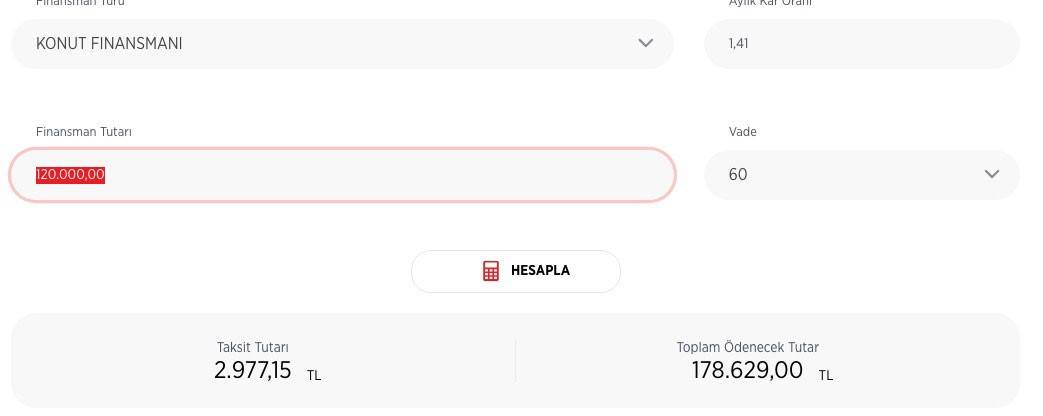This screenshot has height=416, width=1043.
Task: Select the Toplam Ödenecek Tutar label
Action: click(748, 347)
